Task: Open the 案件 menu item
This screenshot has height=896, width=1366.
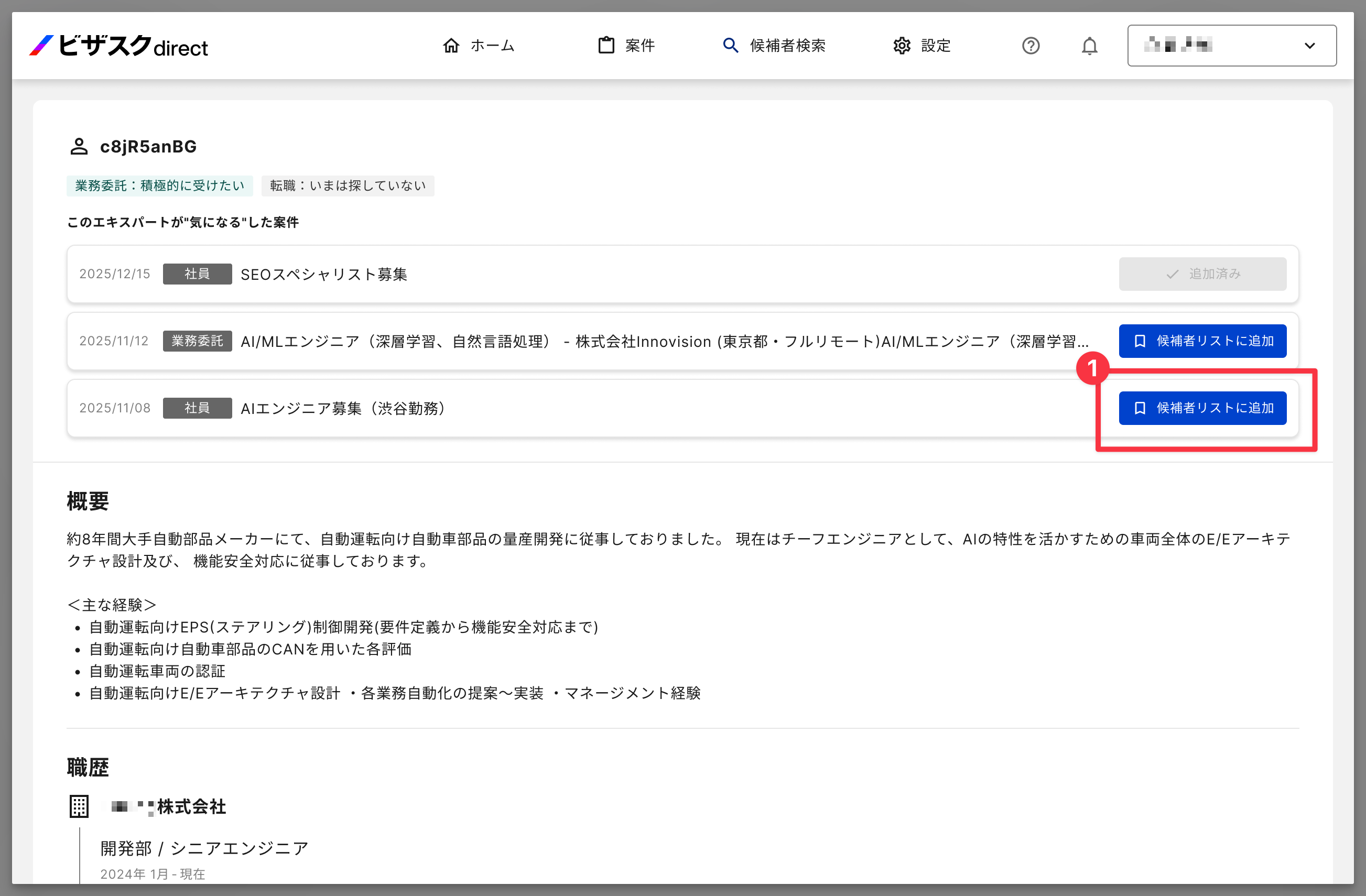Action: (626, 45)
